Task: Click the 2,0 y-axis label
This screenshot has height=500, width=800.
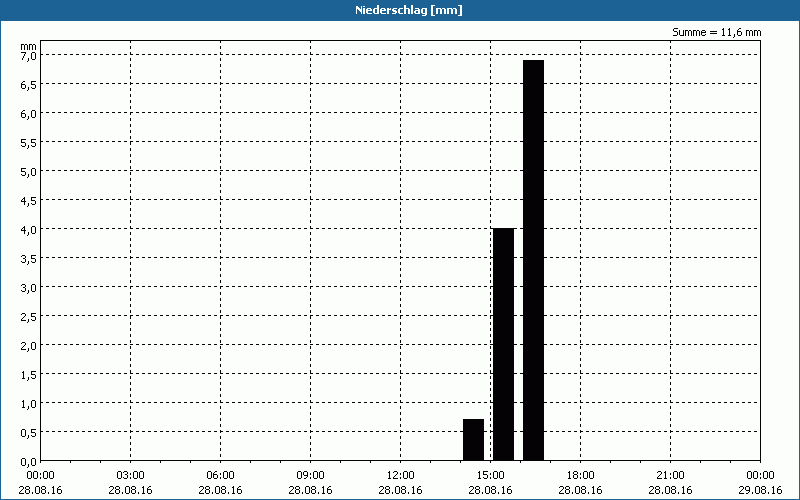Action: [x=28, y=346]
